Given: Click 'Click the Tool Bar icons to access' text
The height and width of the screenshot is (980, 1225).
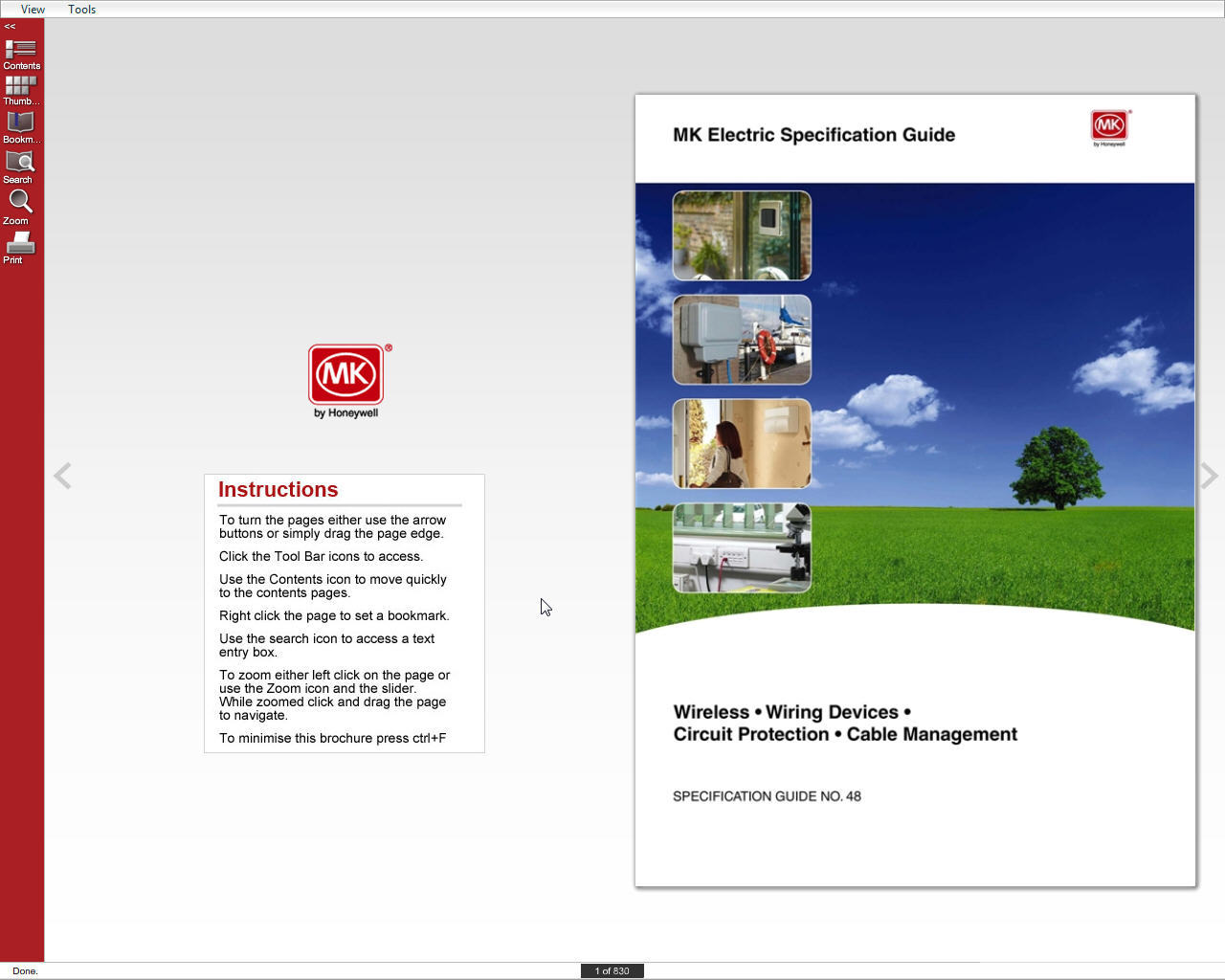Looking at the screenshot, I should click(321, 556).
